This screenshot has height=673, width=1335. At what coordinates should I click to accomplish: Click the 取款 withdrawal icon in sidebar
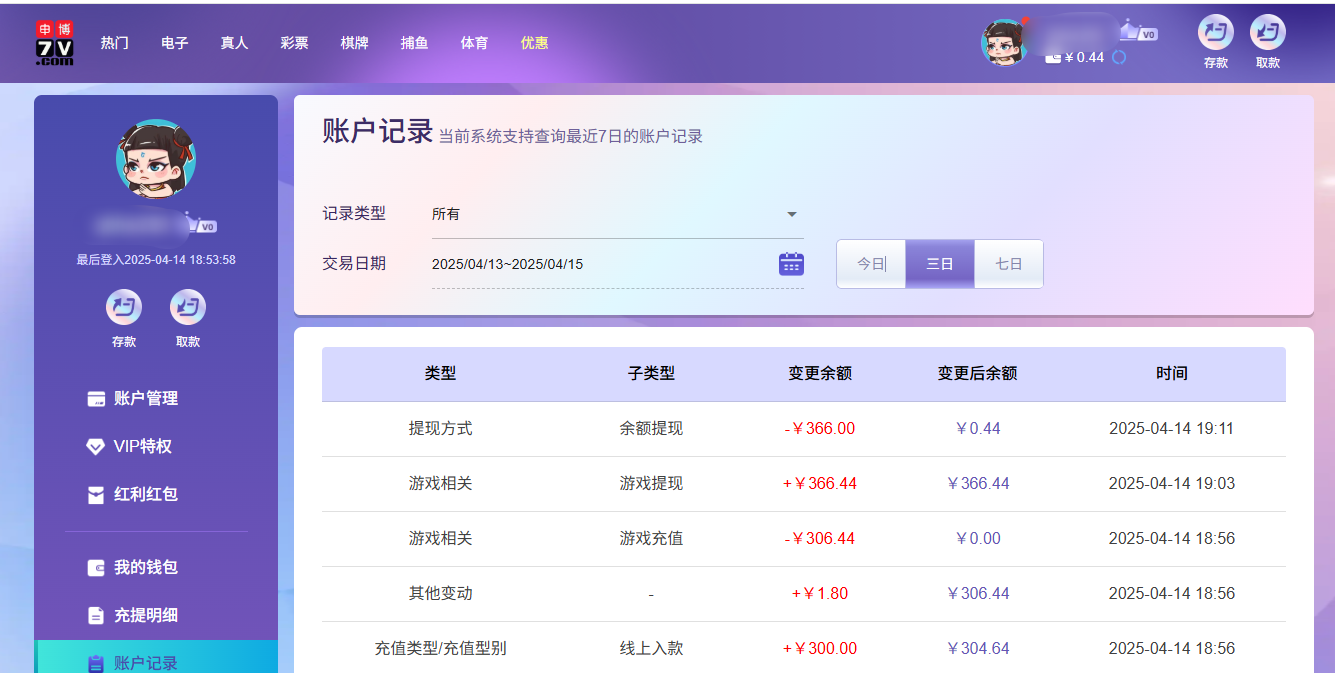click(187, 307)
